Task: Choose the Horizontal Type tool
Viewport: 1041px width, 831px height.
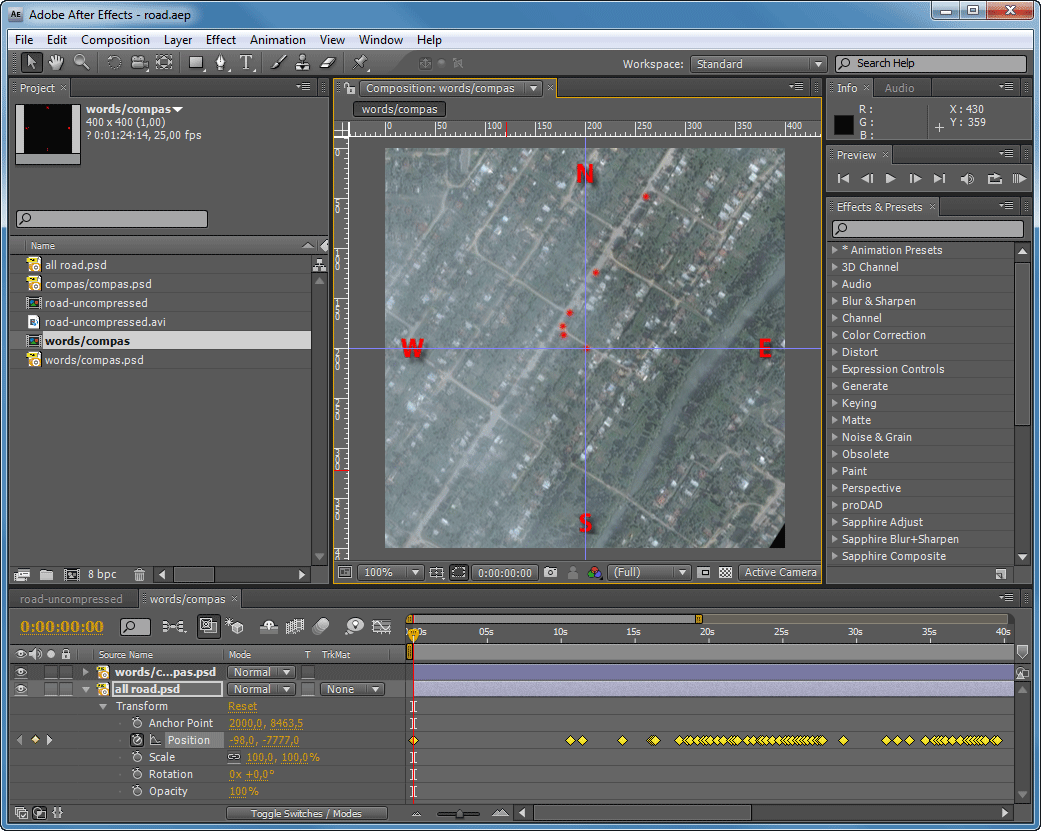Action: point(246,63)
